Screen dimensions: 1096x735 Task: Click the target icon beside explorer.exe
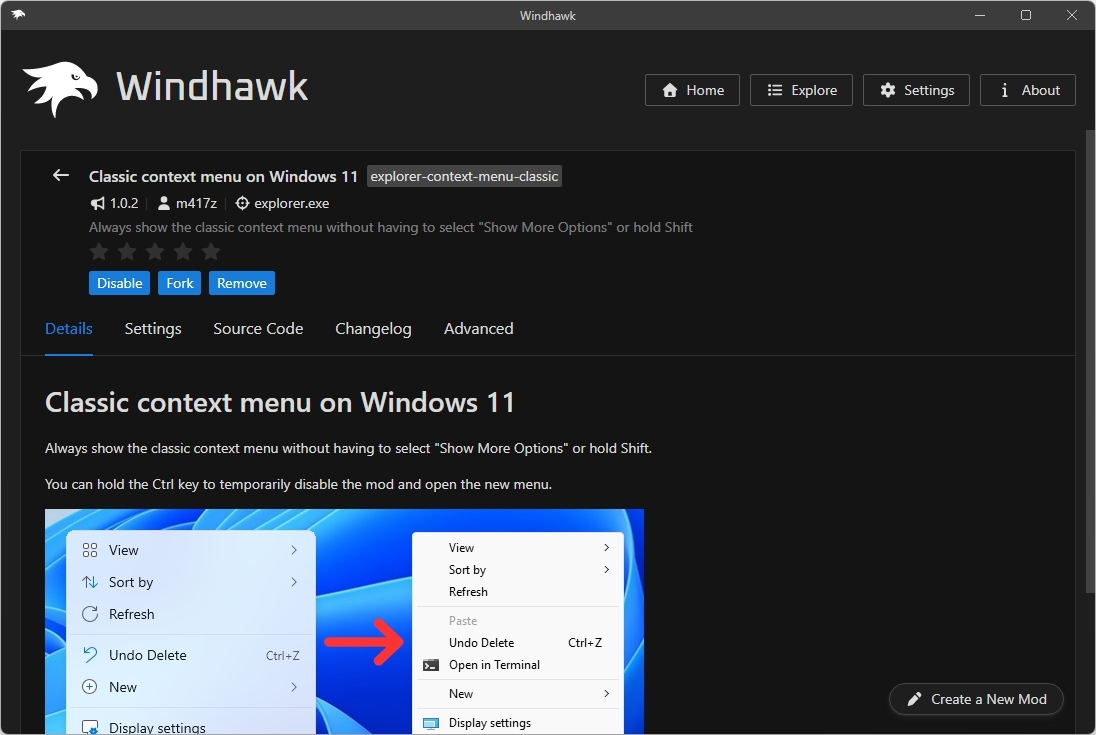241,203
